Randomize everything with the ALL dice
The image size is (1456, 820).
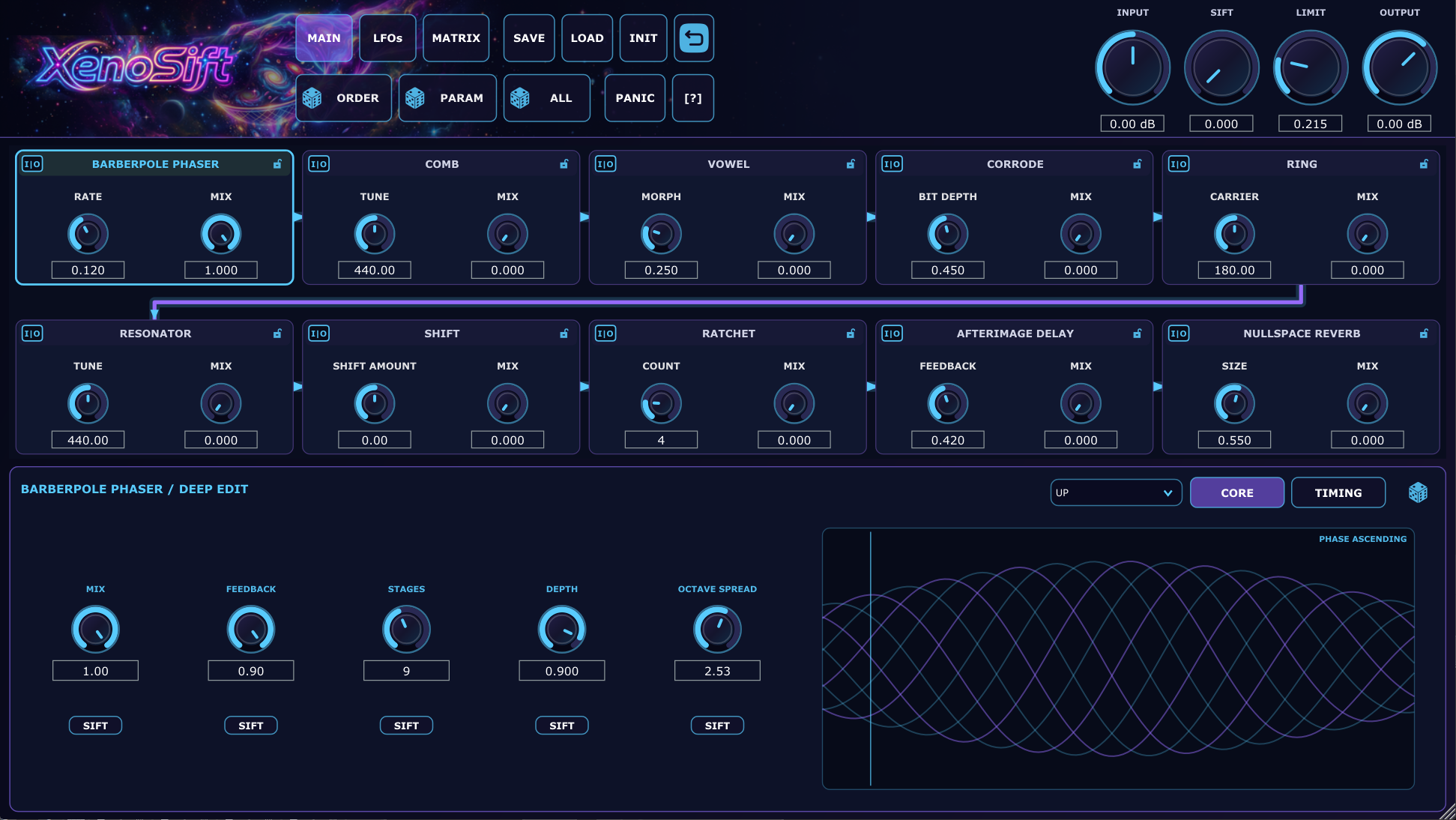[547, 98]
